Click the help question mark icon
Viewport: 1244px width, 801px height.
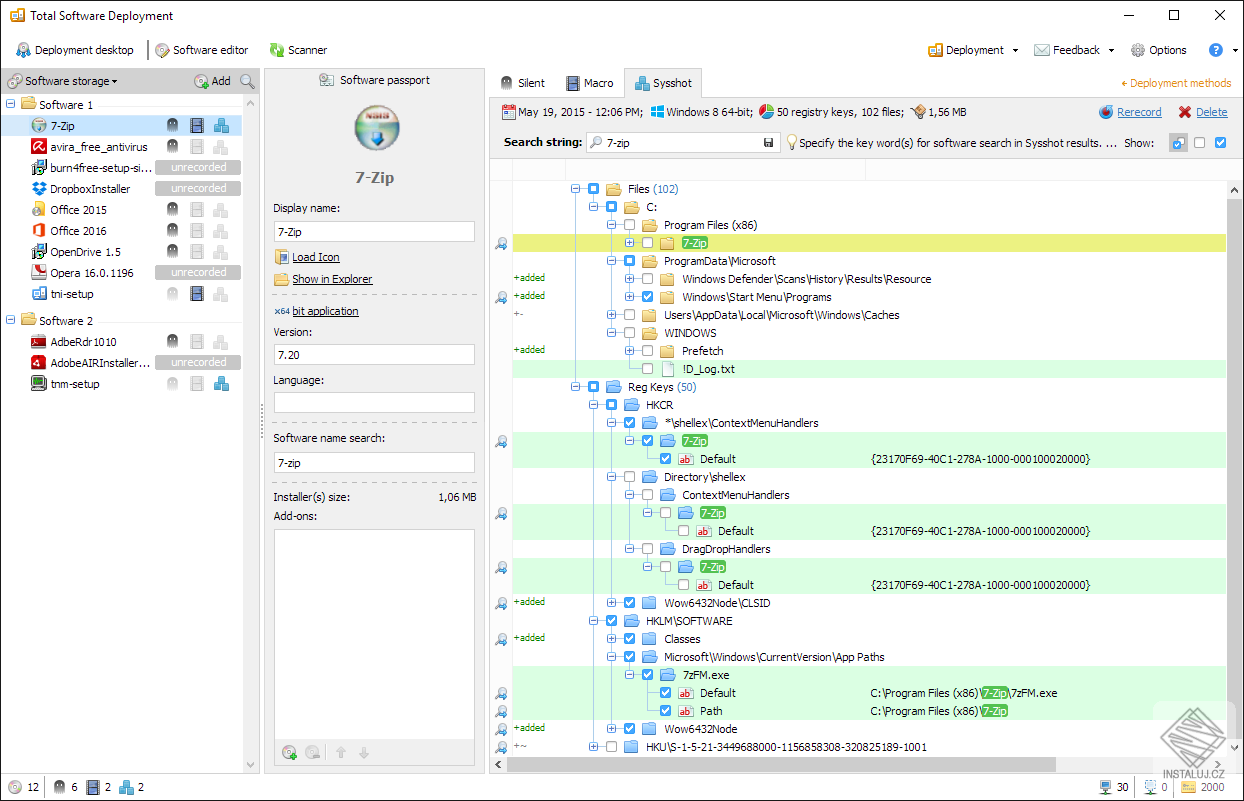point(1216,50)
